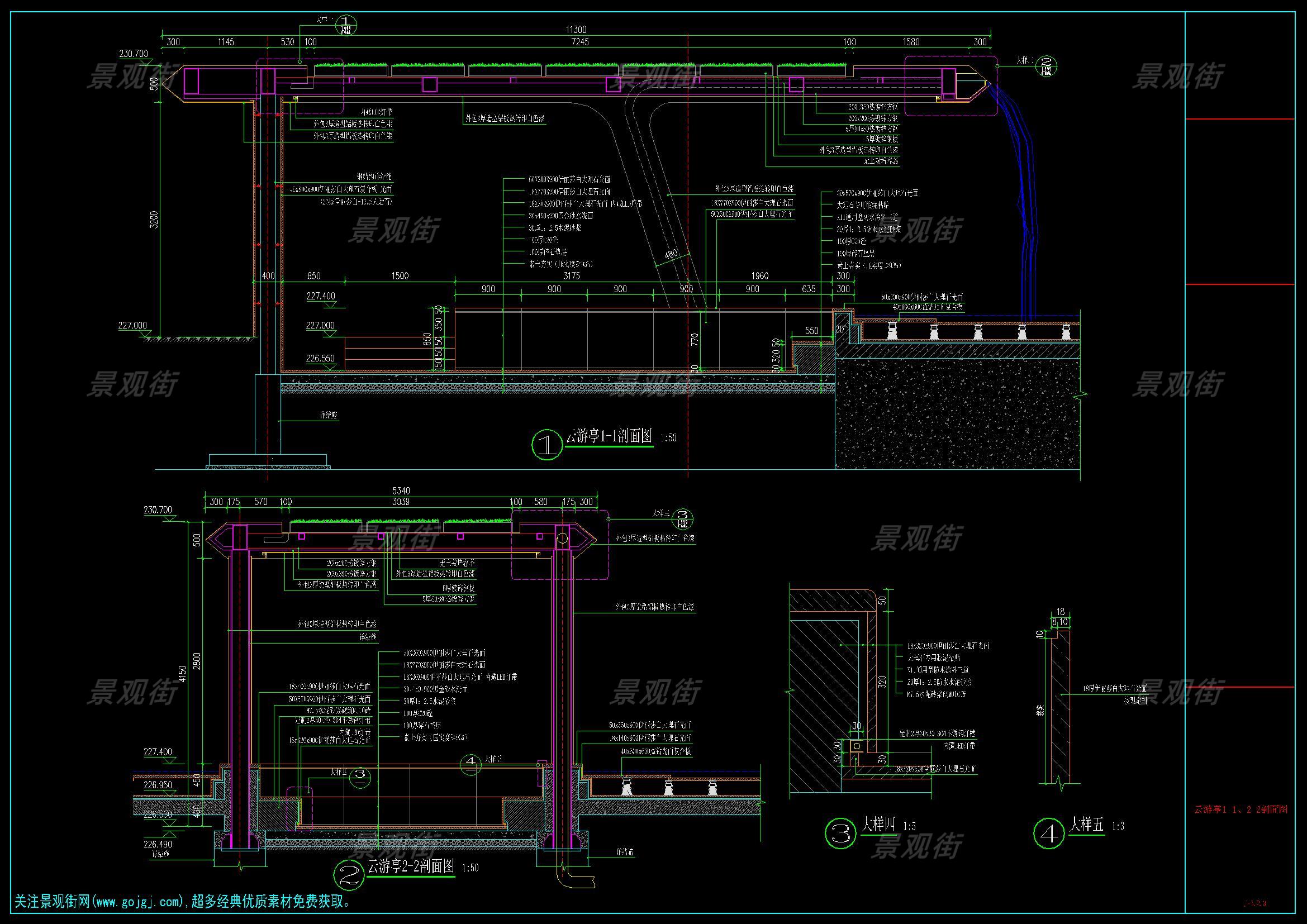Image resolution: width=1307 pixels, height=924 pixels.
Task: Click the 480 dimension on the diagonal column
Action: pyautogui.click(x=671, y=254)
